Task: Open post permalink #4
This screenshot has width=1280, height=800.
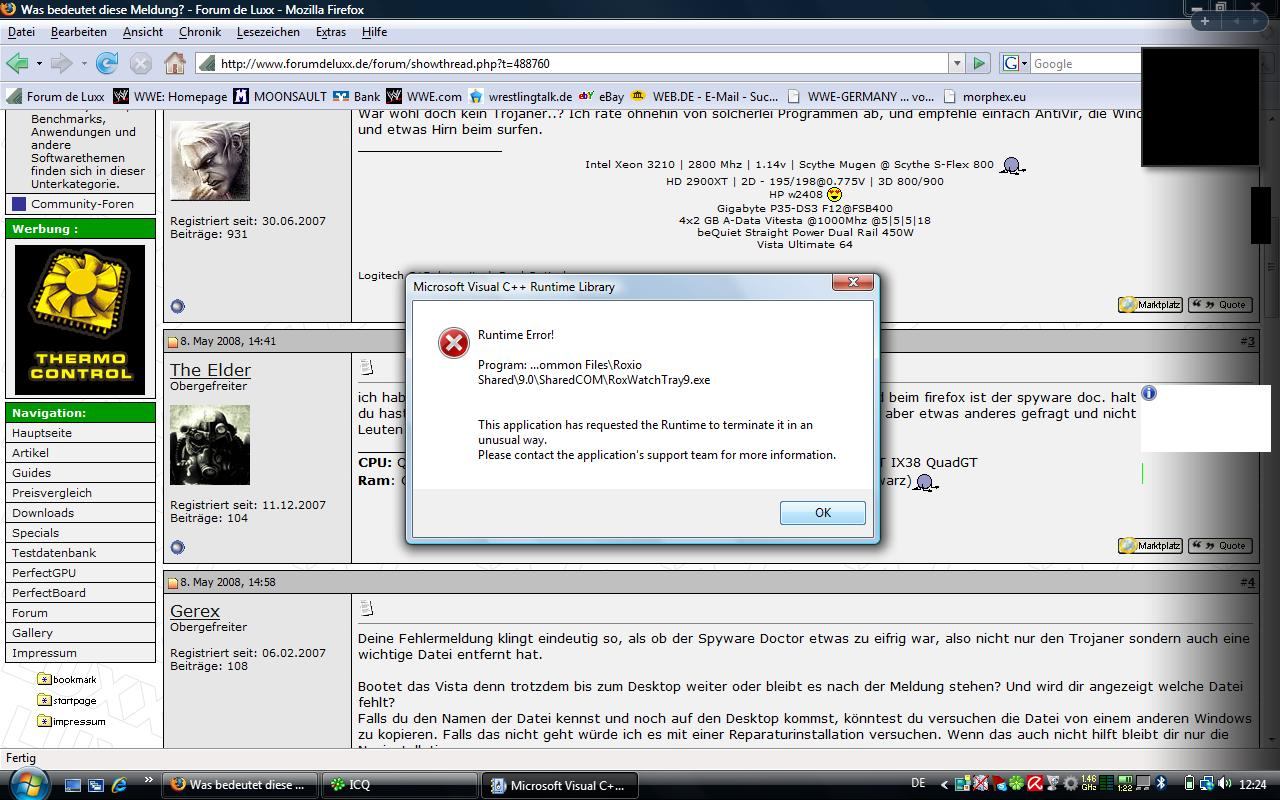Action: [x=1247, y=582]
